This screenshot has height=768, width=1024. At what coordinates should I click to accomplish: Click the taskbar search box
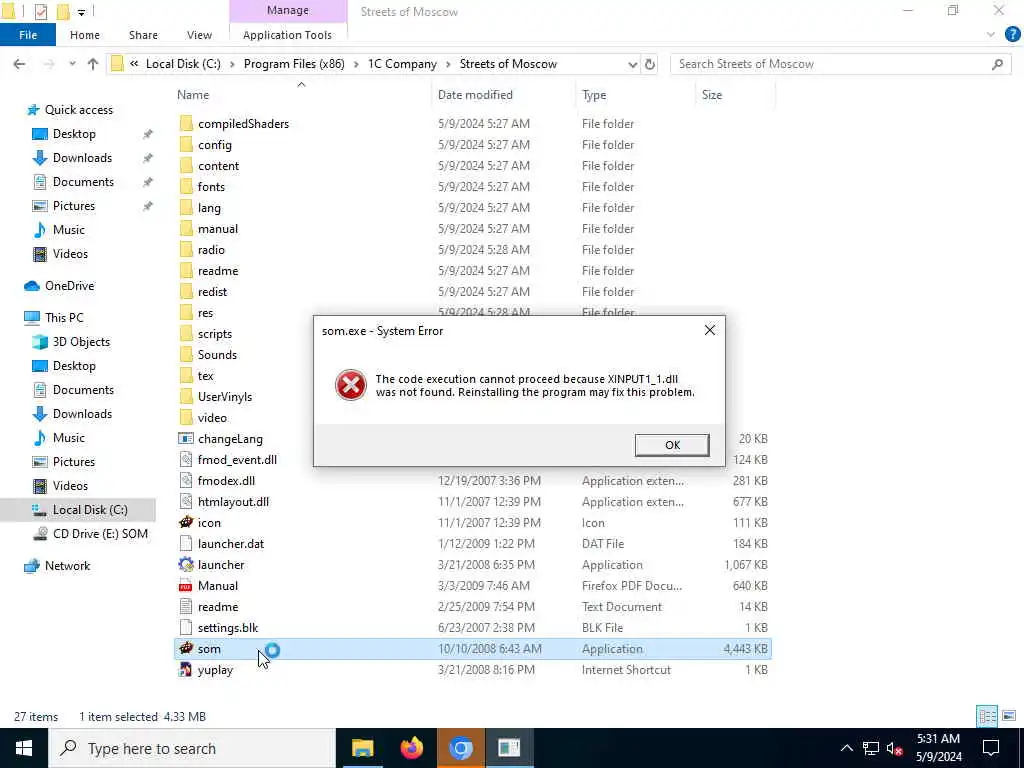tap(192, 748)
